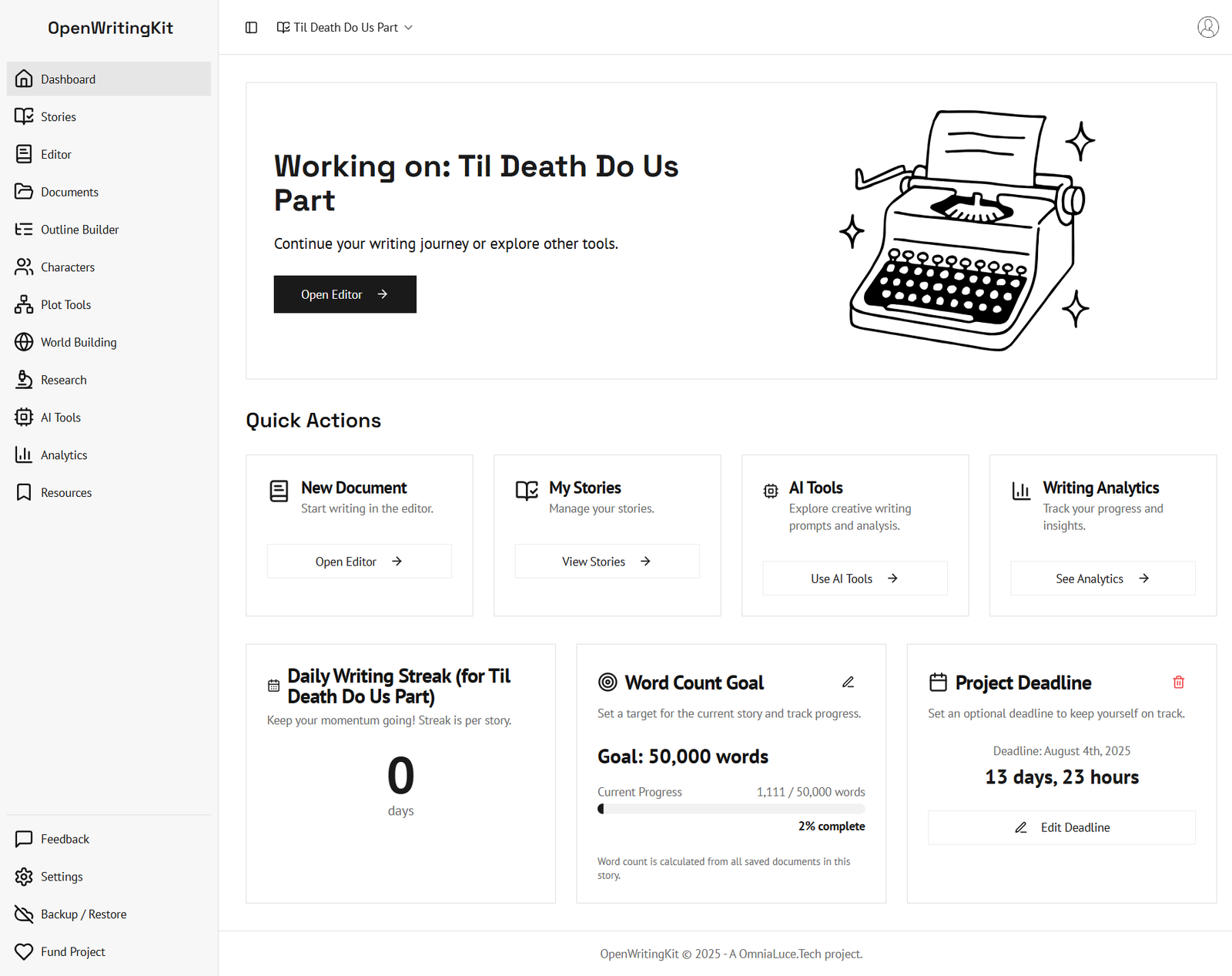The width and height of the screenshot is (1232, 976).
Task: Click the black Open Editor button
Action: [345, 294]
